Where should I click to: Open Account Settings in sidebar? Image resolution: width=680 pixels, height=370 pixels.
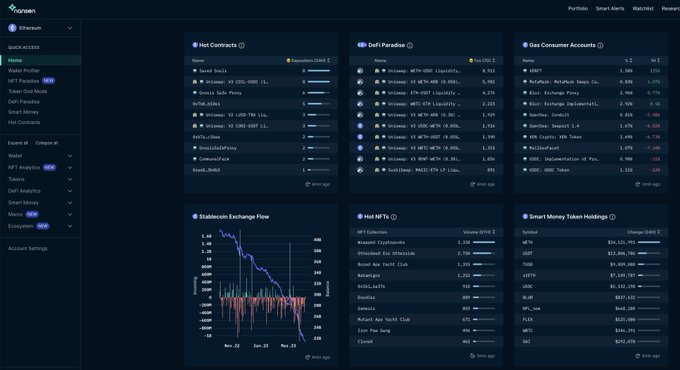pos(28,249)
